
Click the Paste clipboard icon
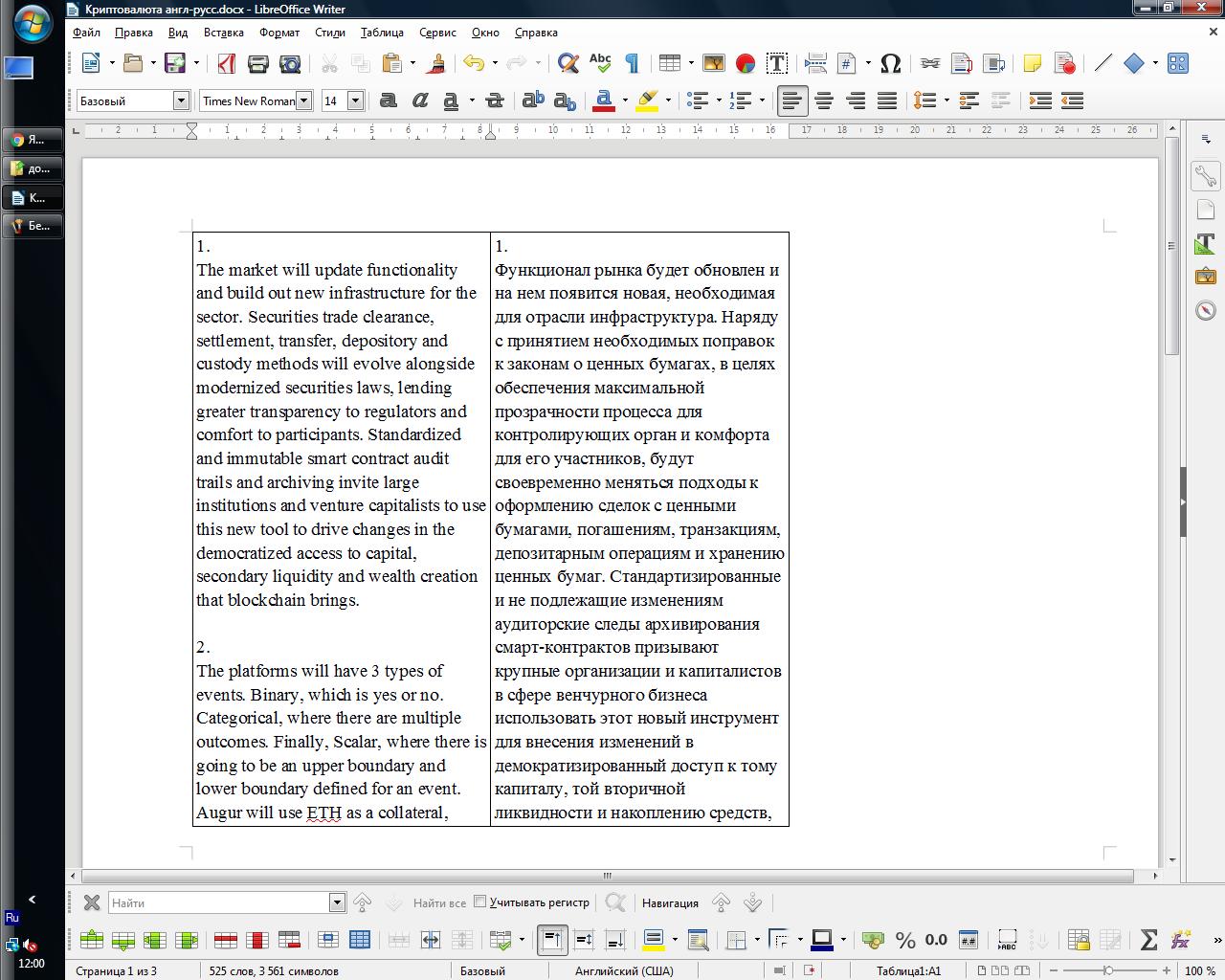[391, 63]
